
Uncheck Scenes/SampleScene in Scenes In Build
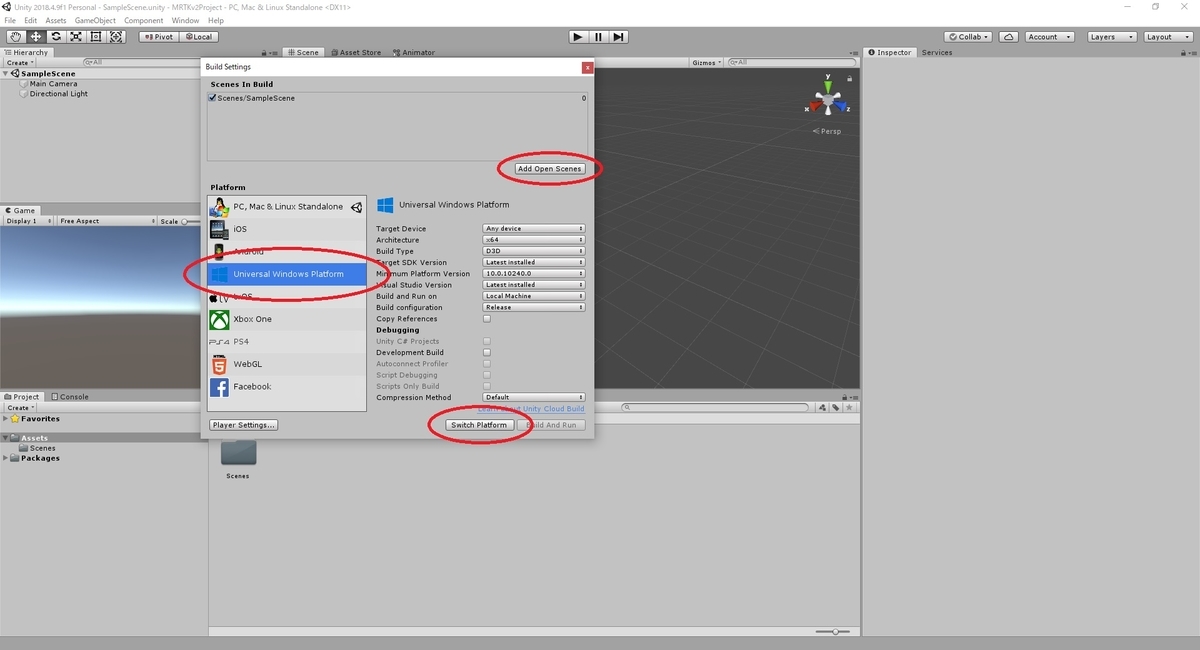[212, 98]
